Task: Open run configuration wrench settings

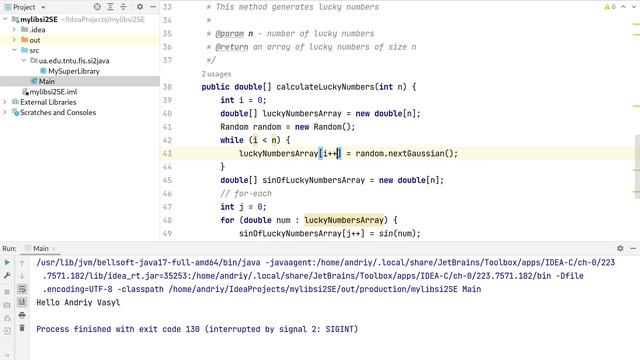Action: pos(7,276)
